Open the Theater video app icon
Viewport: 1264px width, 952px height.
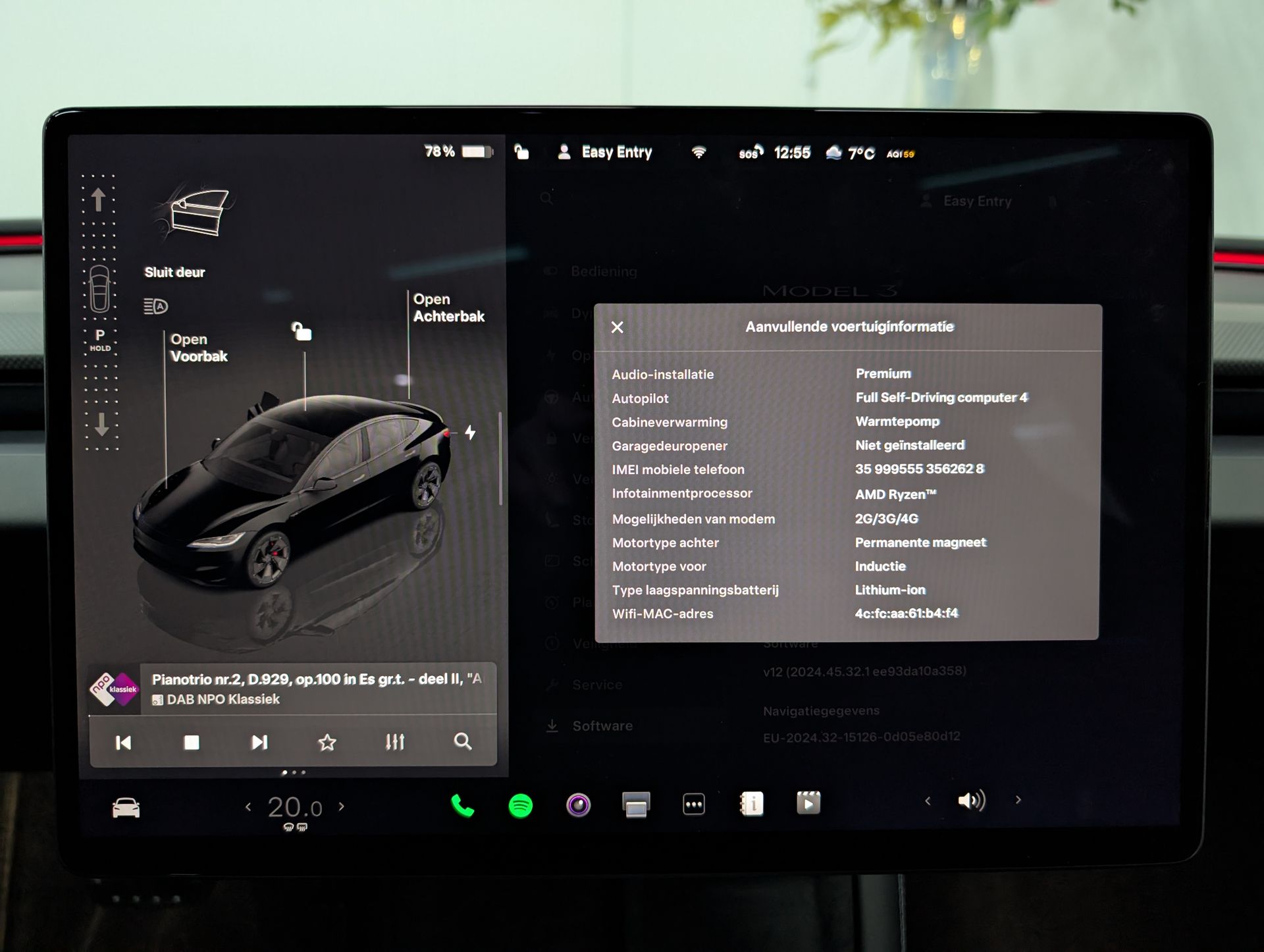pos(808,803)
